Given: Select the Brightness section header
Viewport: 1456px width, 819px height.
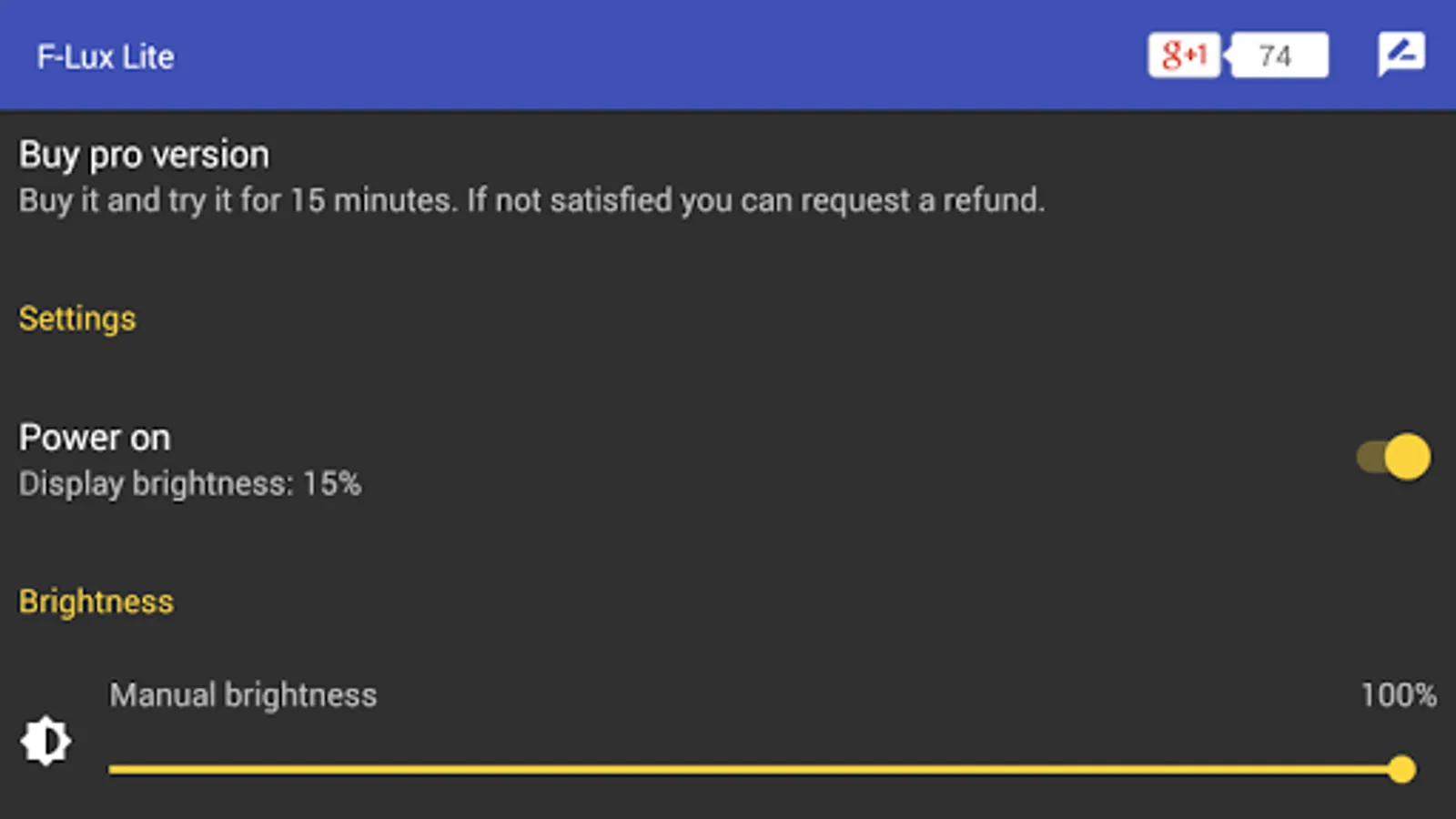Looking at the screenshot, I should click(96, 602).
